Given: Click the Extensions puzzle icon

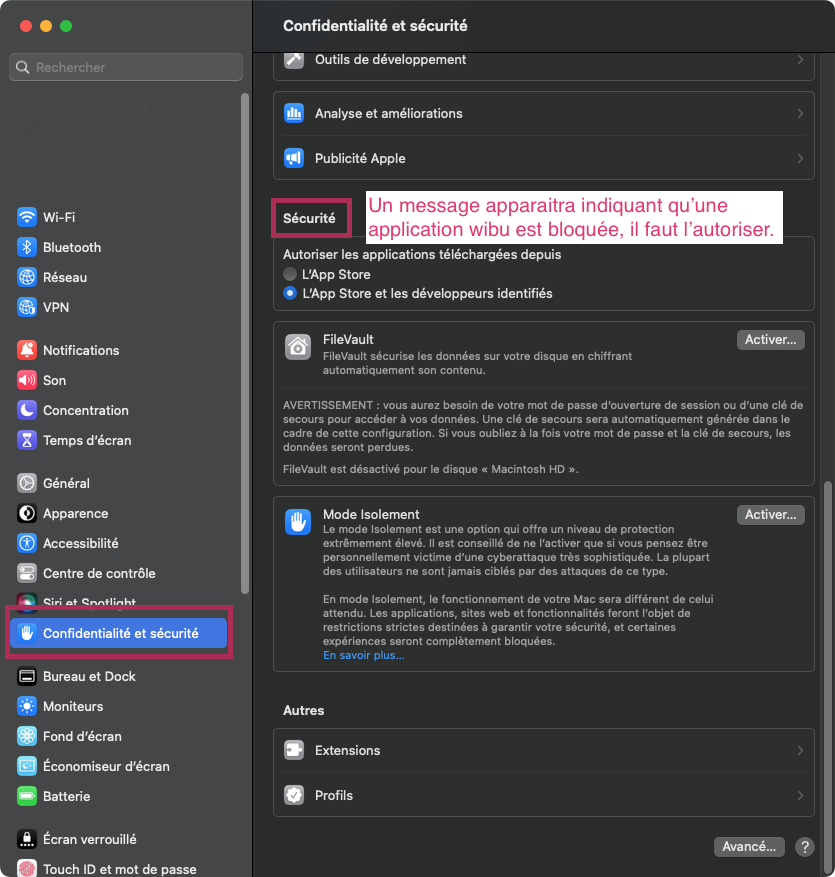Looking at the screenshot, I should (x=294, y=750).
